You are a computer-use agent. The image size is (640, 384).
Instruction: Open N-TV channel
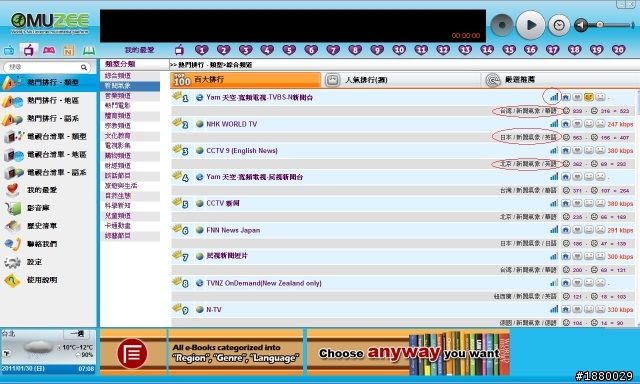click(x=214, y=310)
